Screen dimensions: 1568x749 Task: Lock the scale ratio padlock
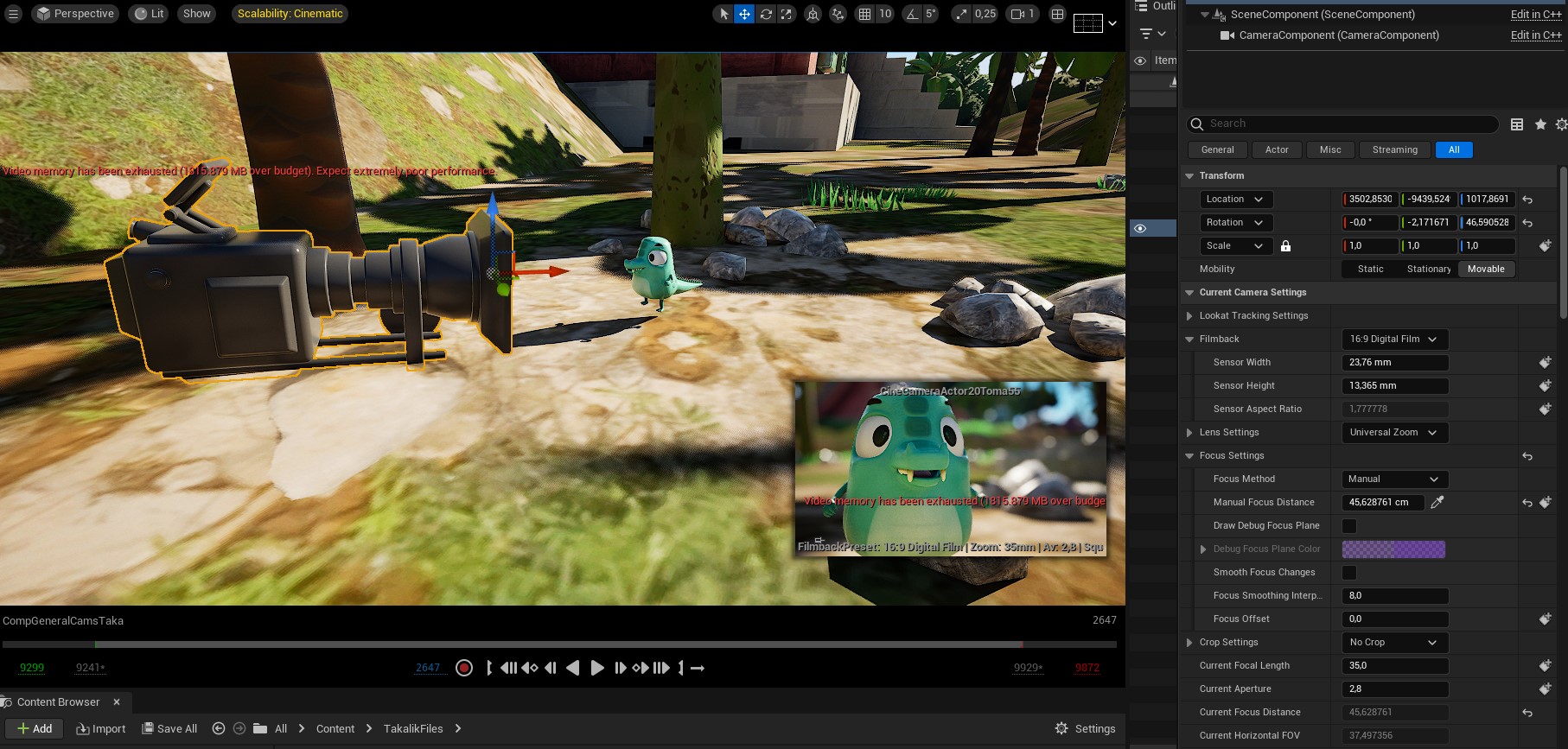coord(1285,246)
